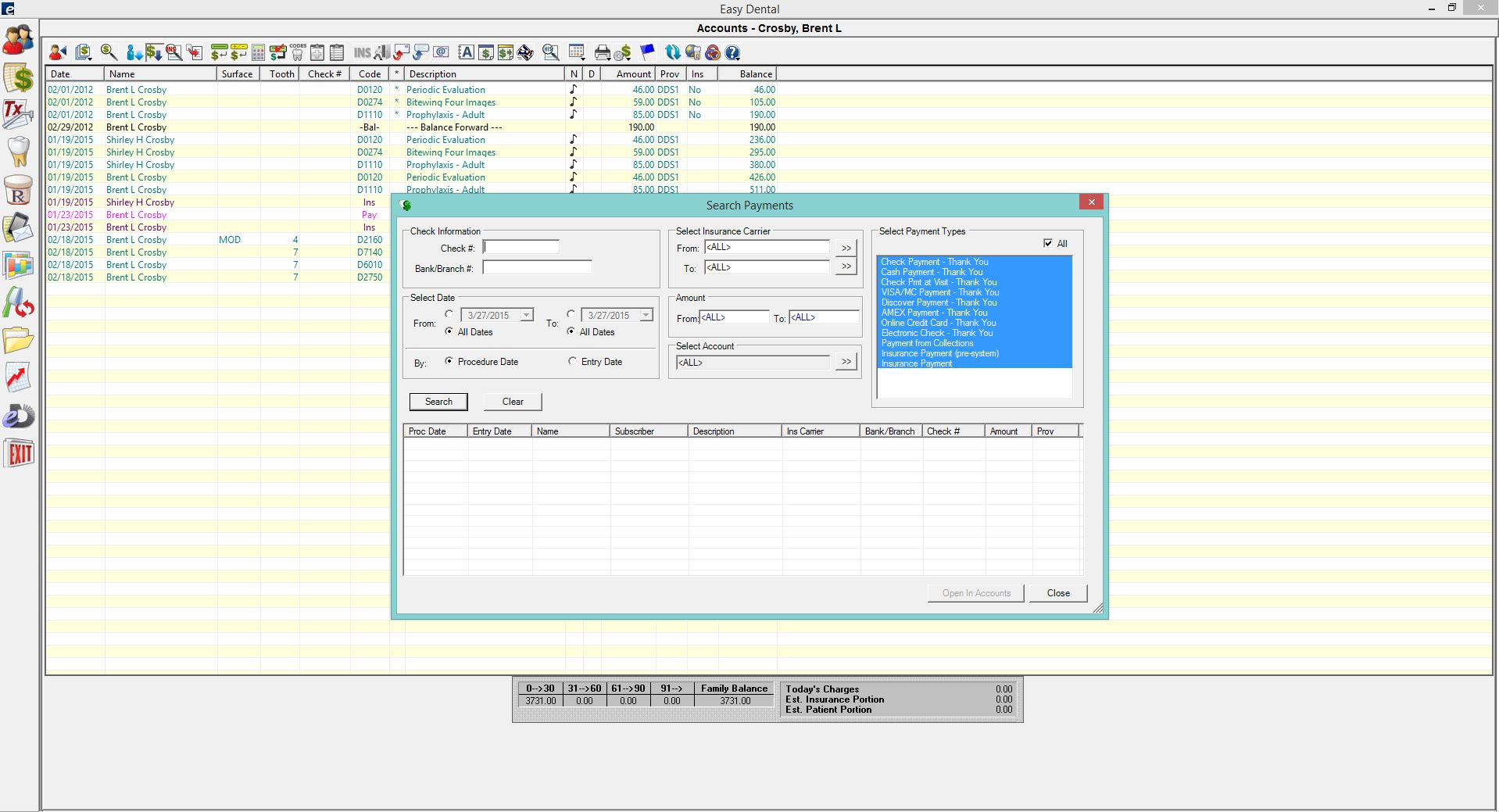1499x812 pixels.
Task: Choose the Entry Date radio option
Action: 573,361
